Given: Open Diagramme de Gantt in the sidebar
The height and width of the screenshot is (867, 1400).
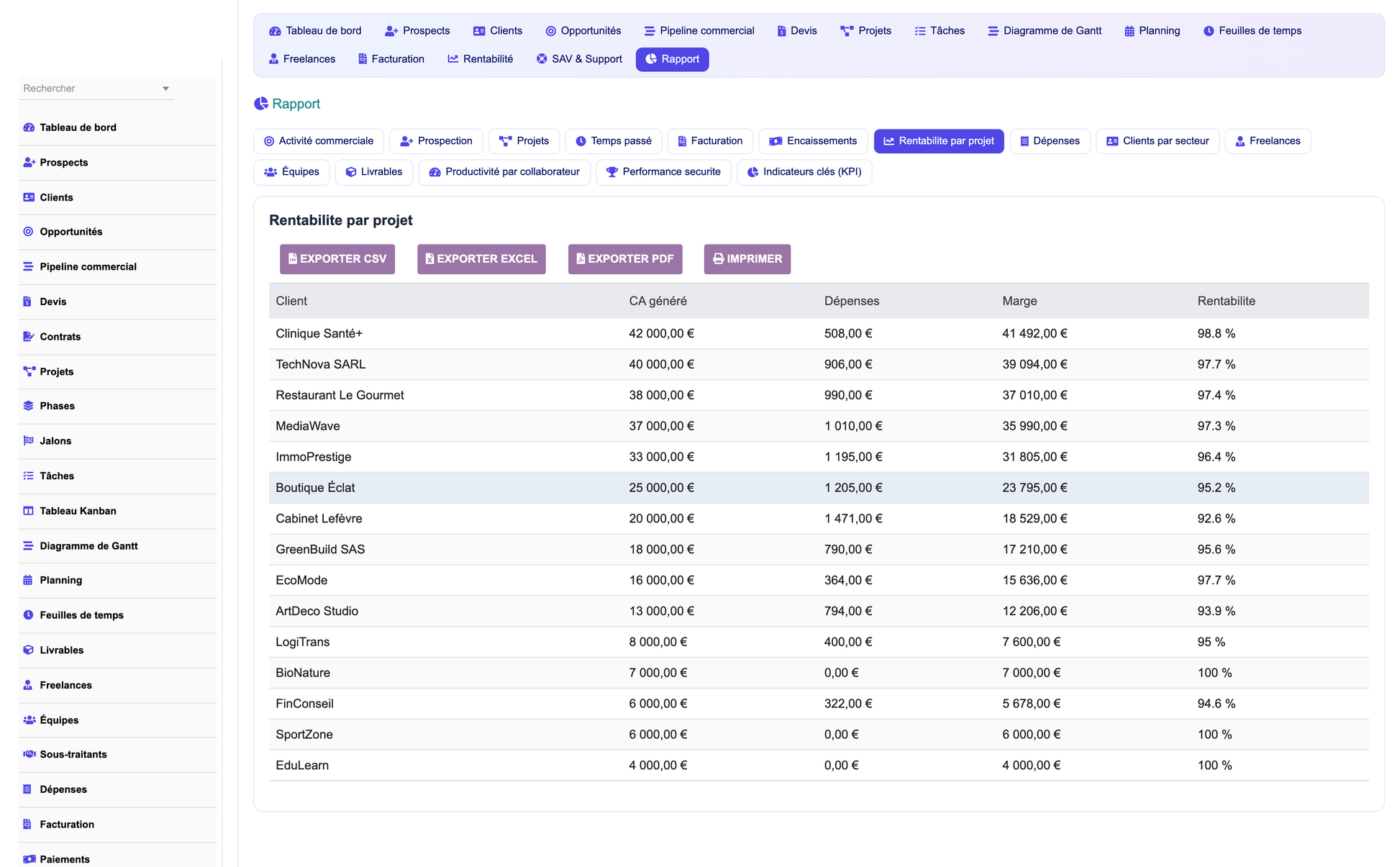Looking at the screenshot, I should click(x=117, y=546).
